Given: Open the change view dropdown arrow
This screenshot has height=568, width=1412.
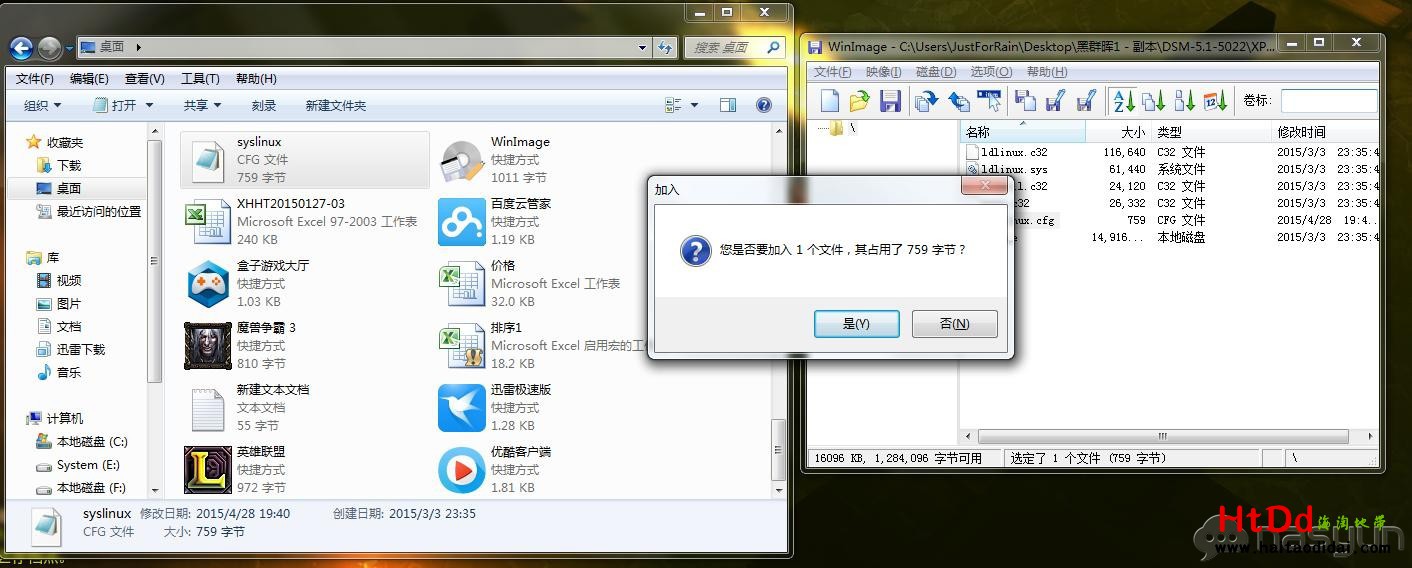Looking at the screenshot, I should pyautogui.click(x=695, y=105).
